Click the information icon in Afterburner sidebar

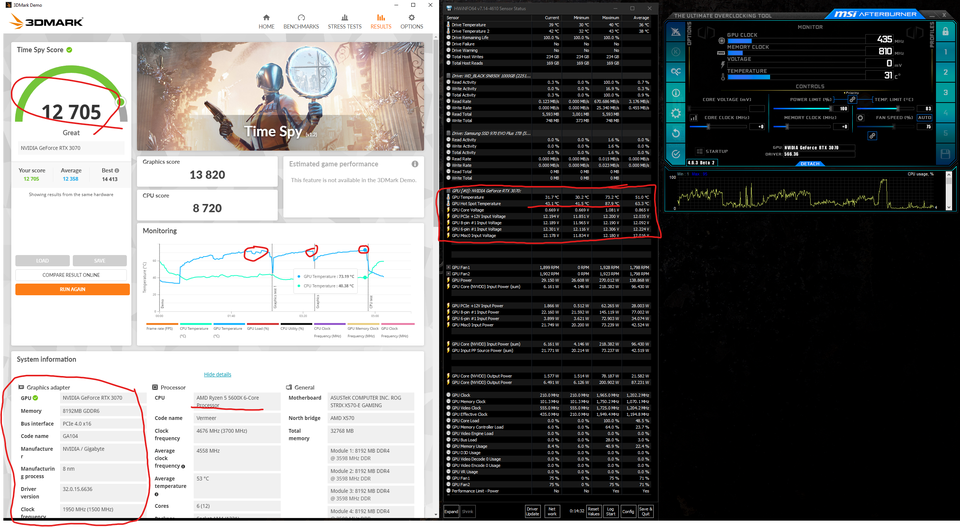[676, 92]
